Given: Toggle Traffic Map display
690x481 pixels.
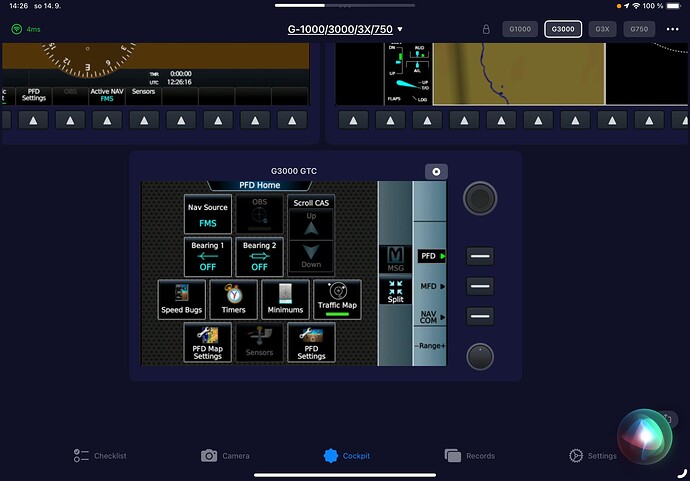Looking at the screenshot, I should [337, 300].
